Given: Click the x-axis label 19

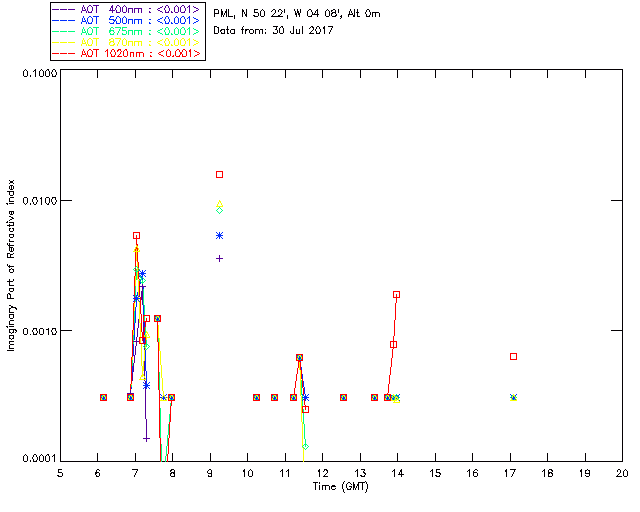Looking at the screenshot, I should pos(585,473).
